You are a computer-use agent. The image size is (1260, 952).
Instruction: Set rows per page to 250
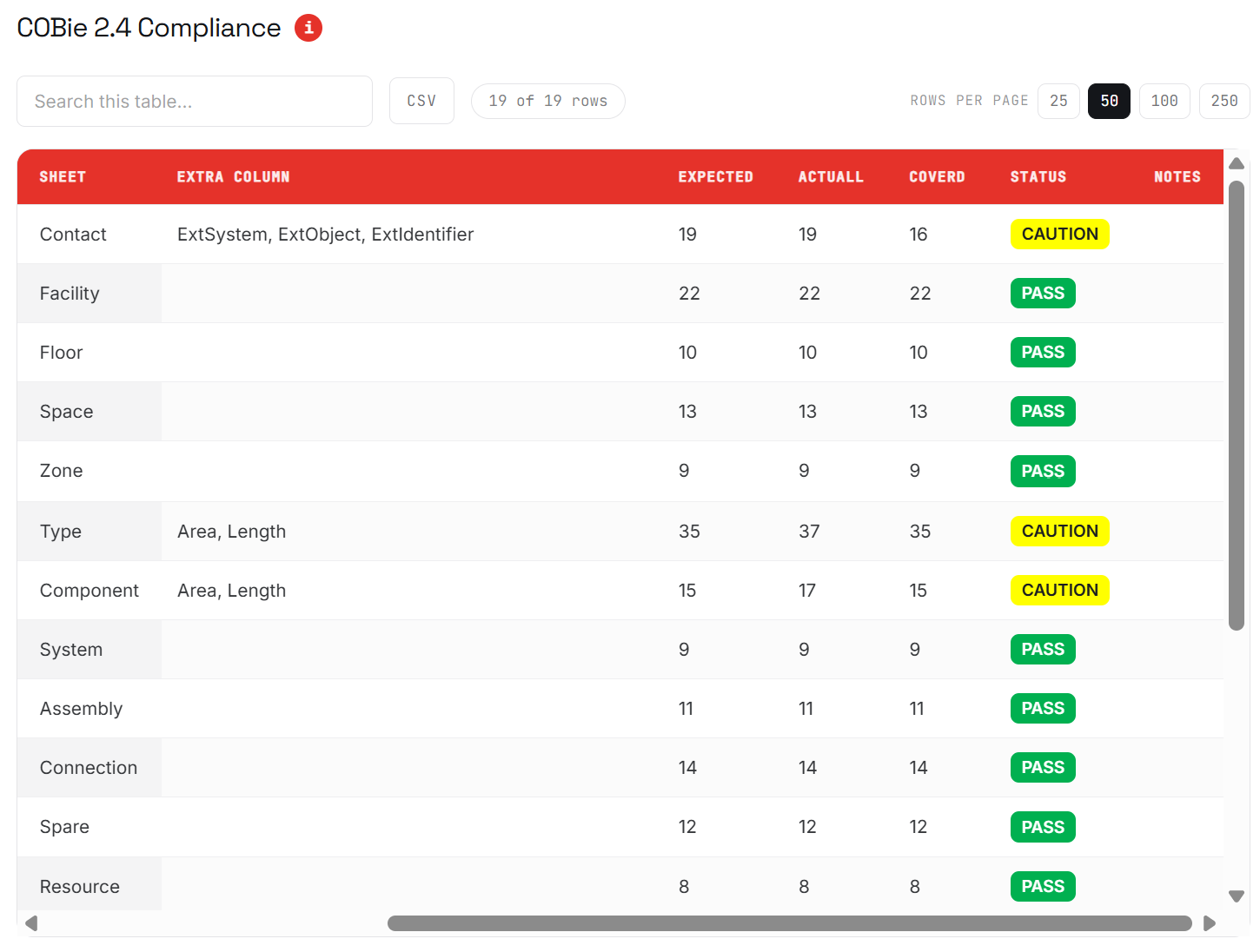pos(1224,101)
